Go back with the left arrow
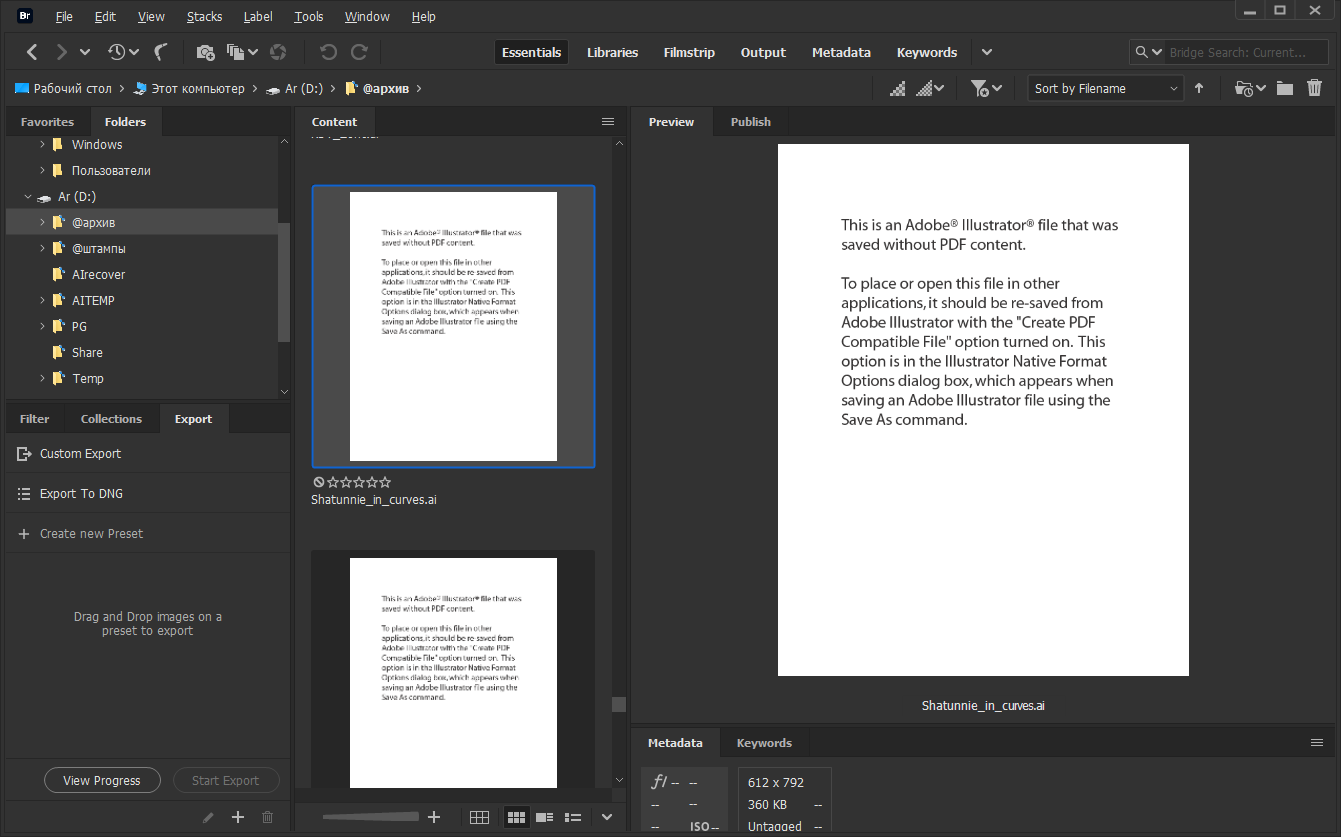1341x837 pixels. 32,52
